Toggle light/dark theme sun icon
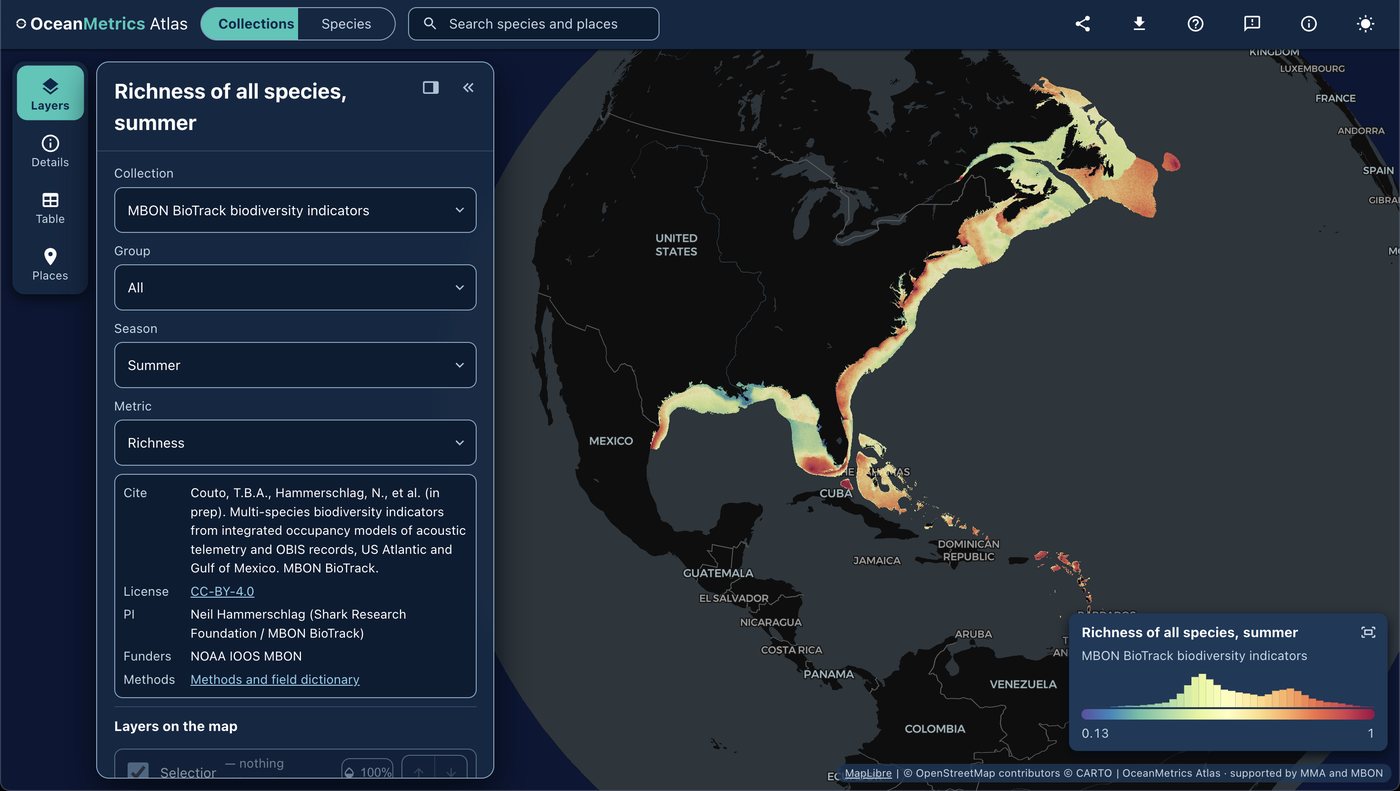The width and height of the screenshot is (1400, 791). (1365, 24)
